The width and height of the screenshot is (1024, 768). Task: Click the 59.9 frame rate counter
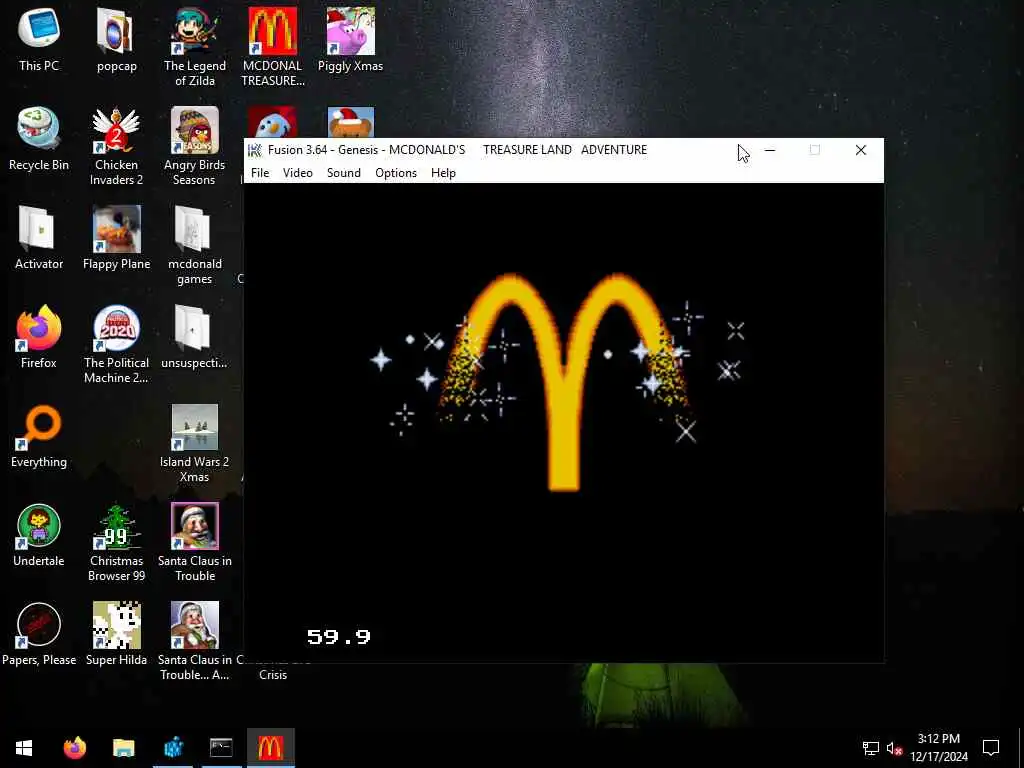tap(339, 637)
